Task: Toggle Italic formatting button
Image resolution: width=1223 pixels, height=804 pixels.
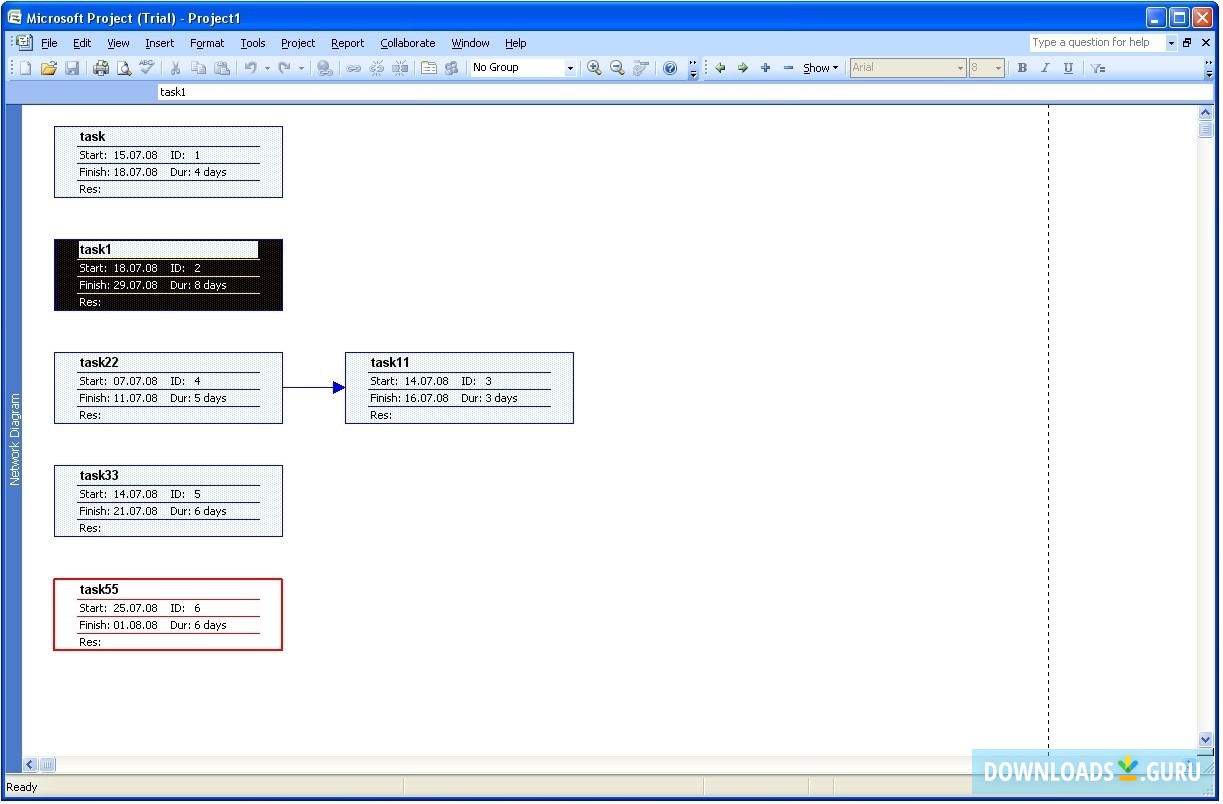Action: click(x=1045, y=68)
